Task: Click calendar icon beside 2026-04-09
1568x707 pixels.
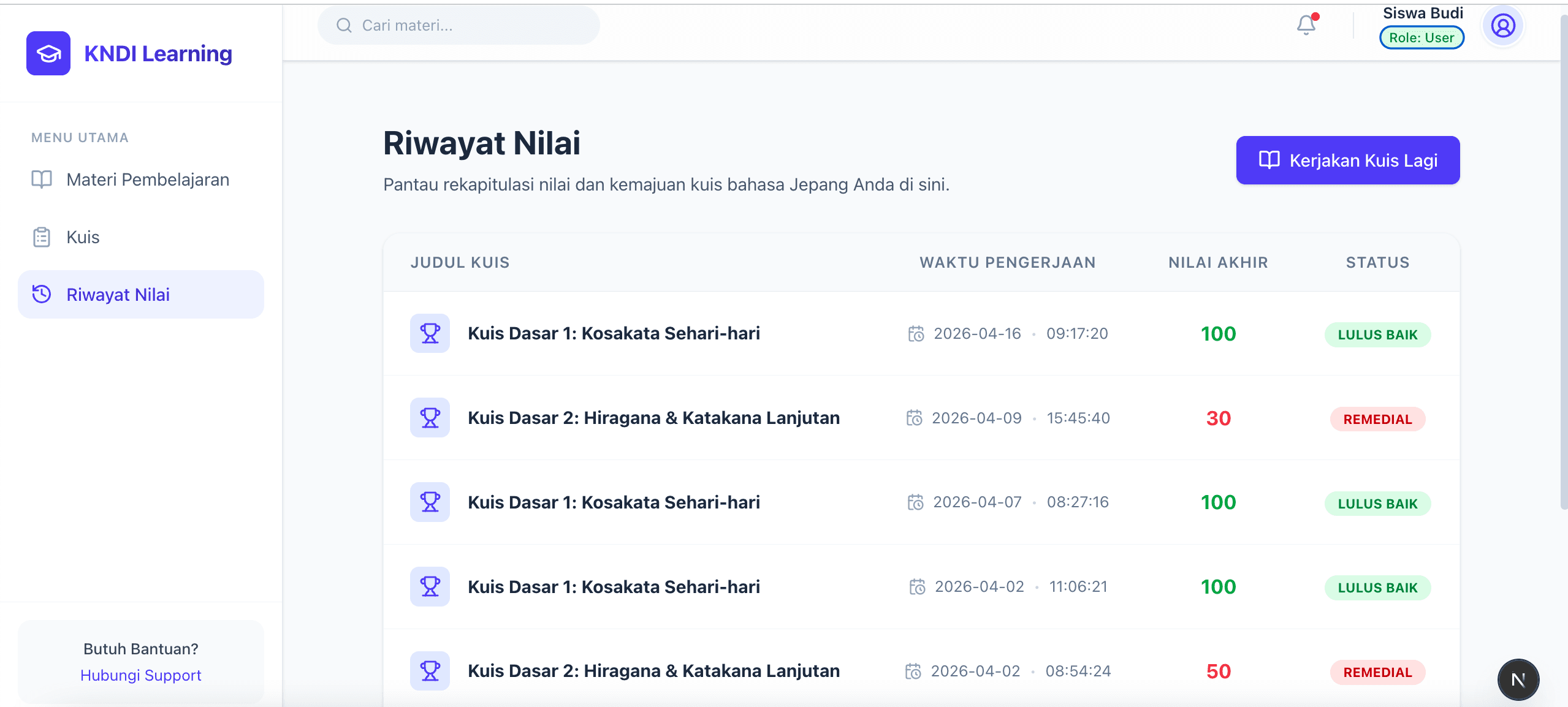Action: [914, 418]
